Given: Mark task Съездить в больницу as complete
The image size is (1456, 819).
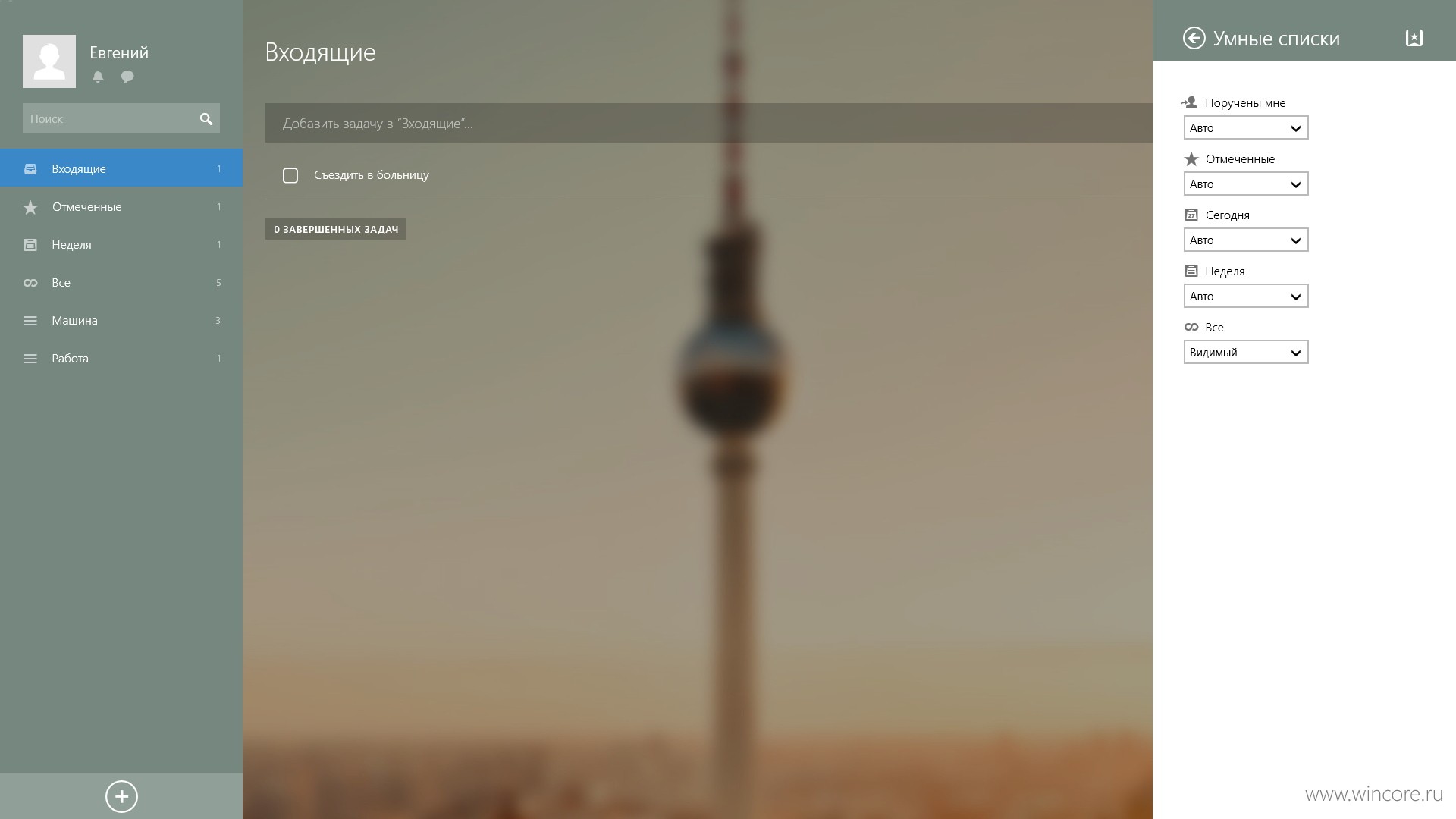Looking at the screenshot, I should [290, 176].
